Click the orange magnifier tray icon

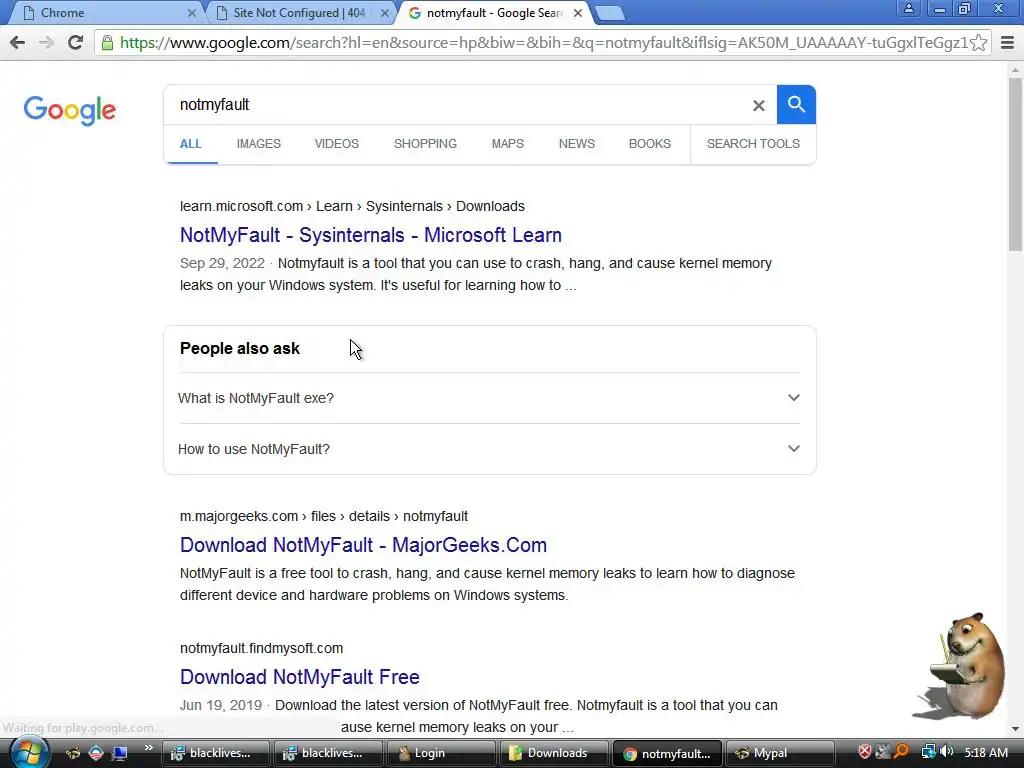click(x=902, y=752)
